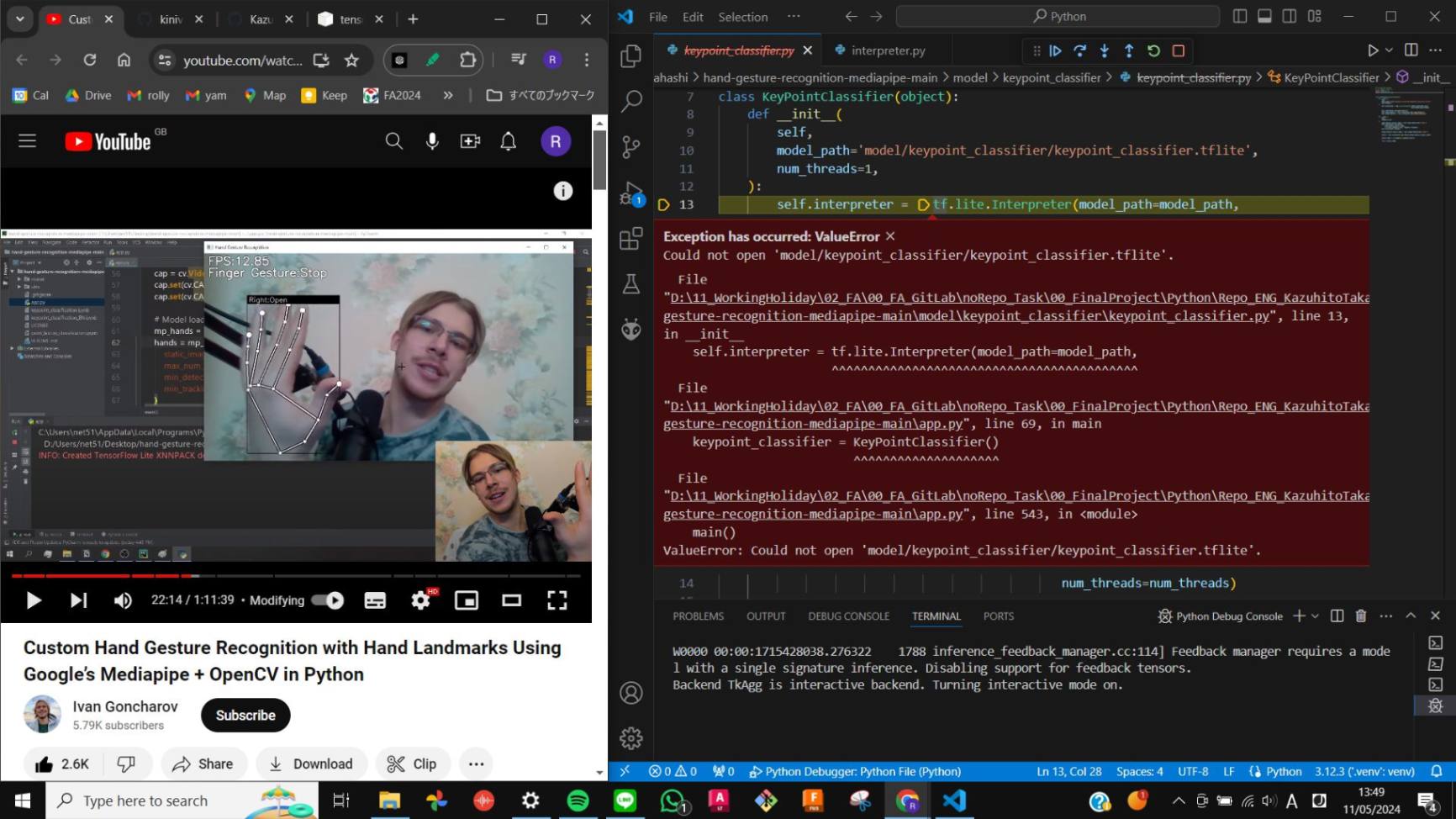Open VS Code Manage gear menu
Screen dimensions: 1456x819
[x=630, y=738]
